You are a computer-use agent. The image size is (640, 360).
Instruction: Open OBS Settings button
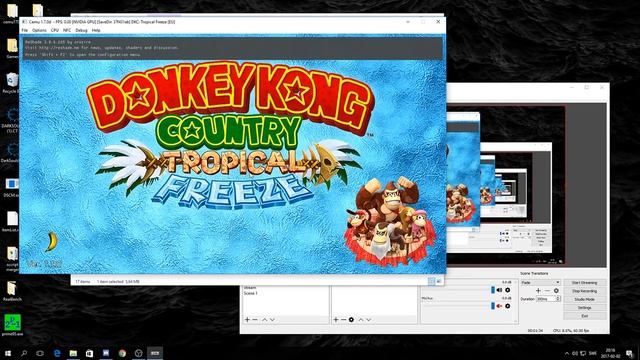584,308
